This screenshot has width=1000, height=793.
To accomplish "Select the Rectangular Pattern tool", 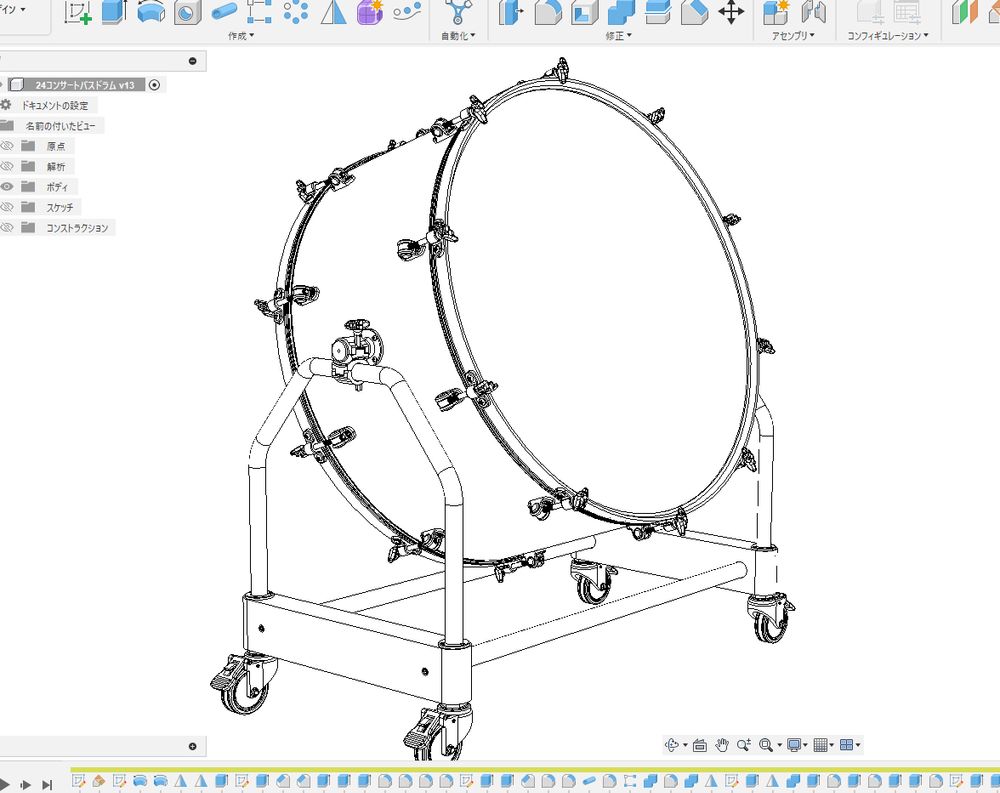I will coord(260,11).
